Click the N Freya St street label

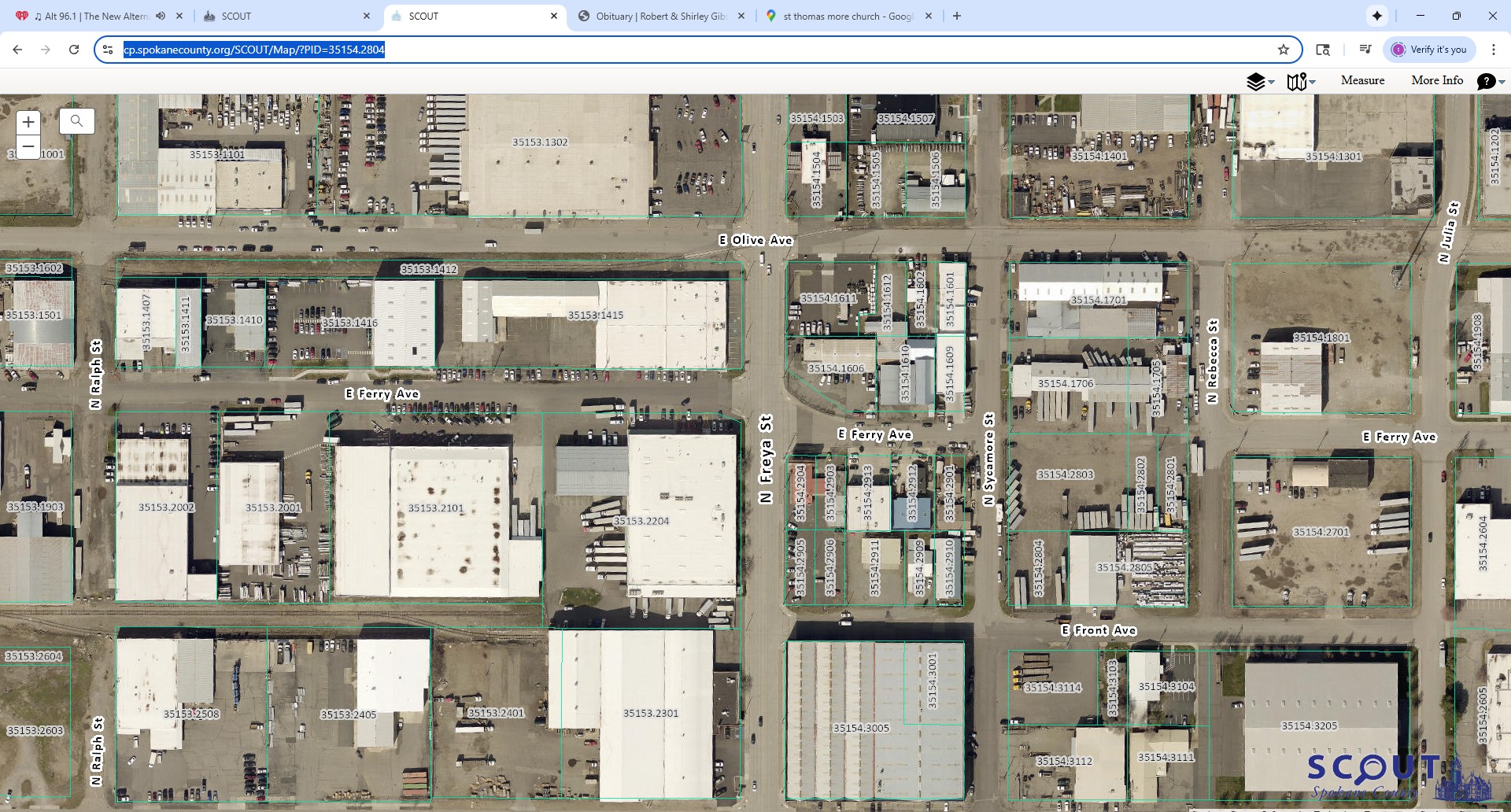(x=766, y=459)
